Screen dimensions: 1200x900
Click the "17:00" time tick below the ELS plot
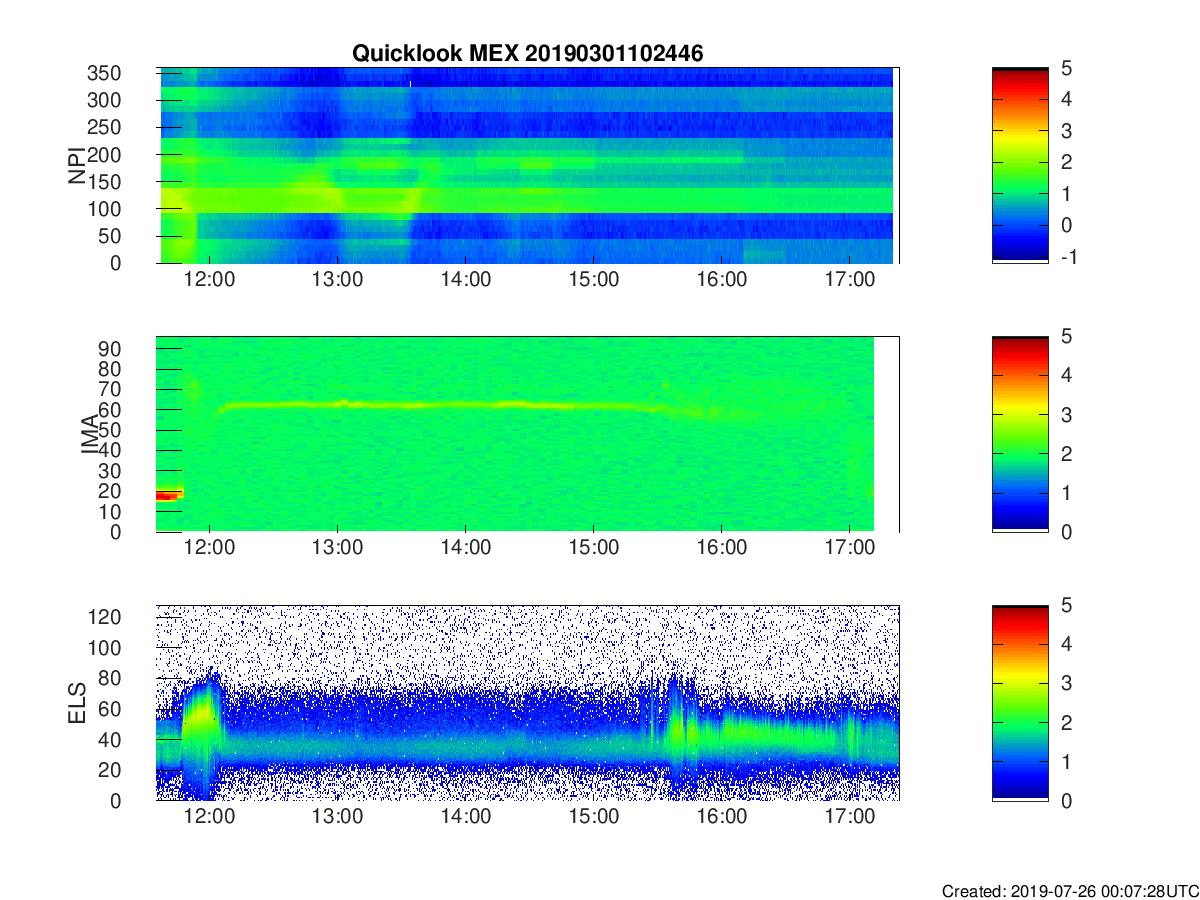848,817
